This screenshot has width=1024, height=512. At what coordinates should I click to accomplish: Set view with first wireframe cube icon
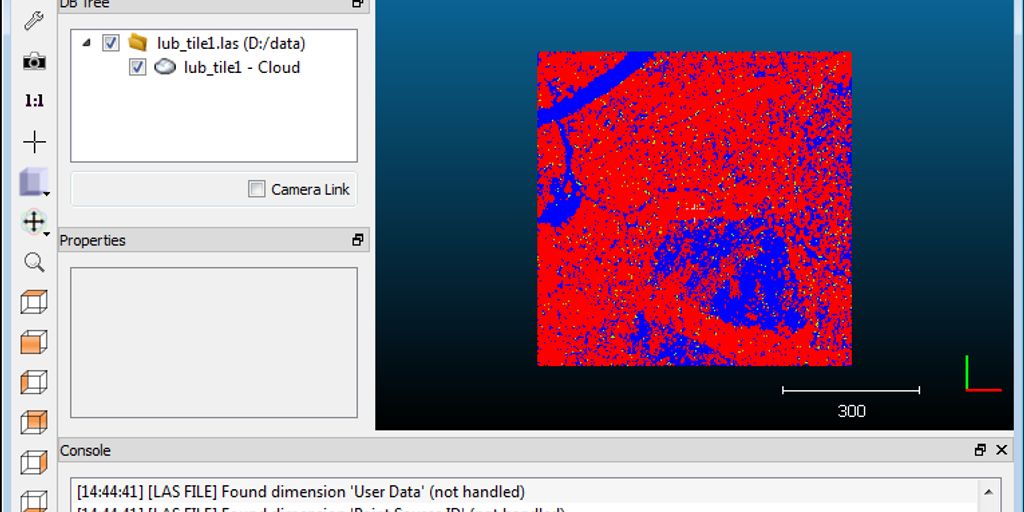click(x=34, y=302)
